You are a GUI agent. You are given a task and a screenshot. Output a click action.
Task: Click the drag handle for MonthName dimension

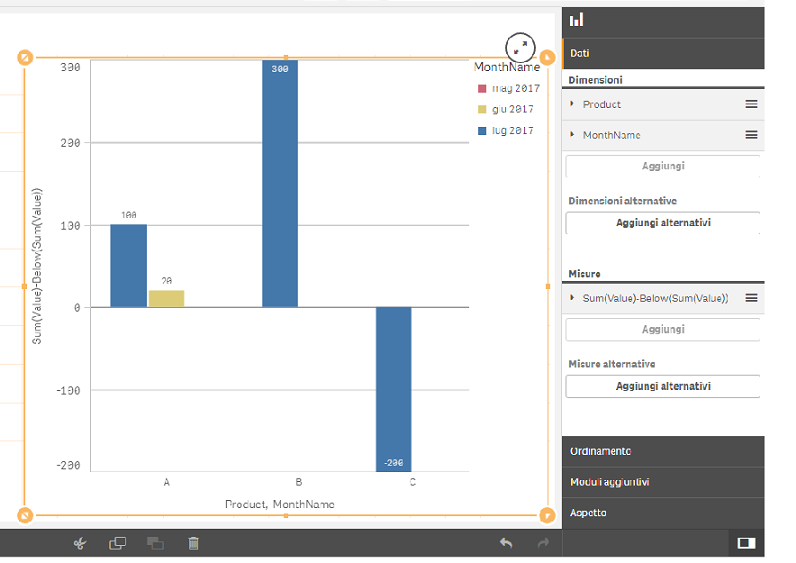(x=751, y=135)
